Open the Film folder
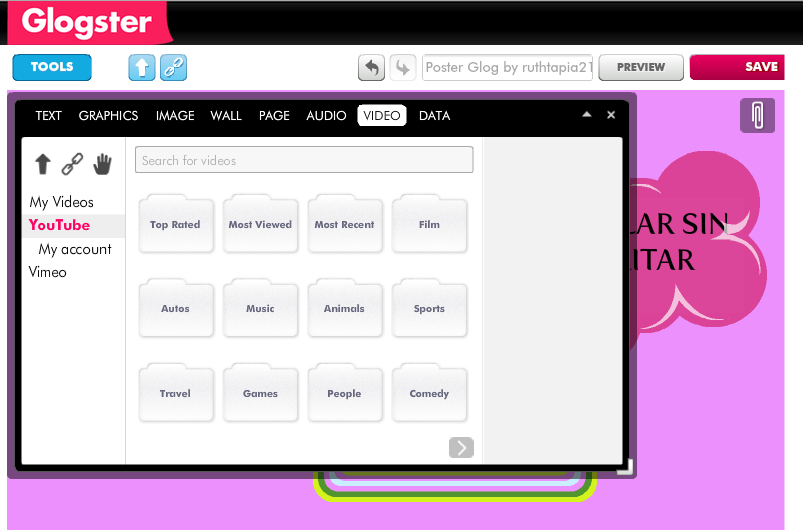Viewport: 803px width, 530px height. coord(429,223)
